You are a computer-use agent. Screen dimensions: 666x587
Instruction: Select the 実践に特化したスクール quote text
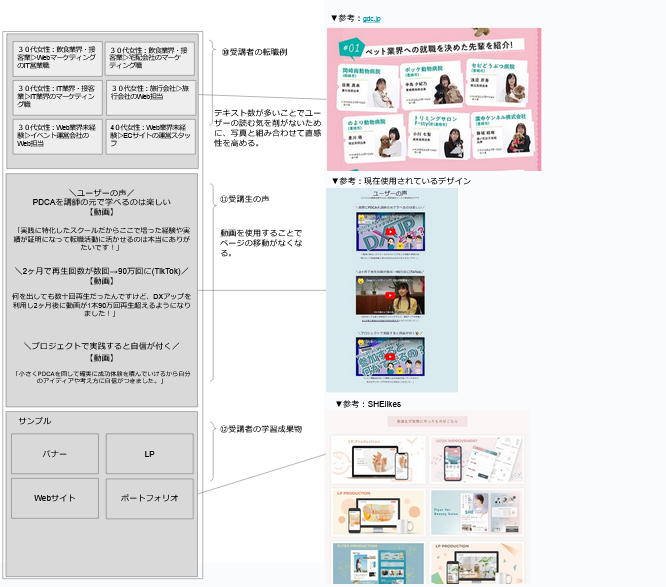click(x=102, y=239)
